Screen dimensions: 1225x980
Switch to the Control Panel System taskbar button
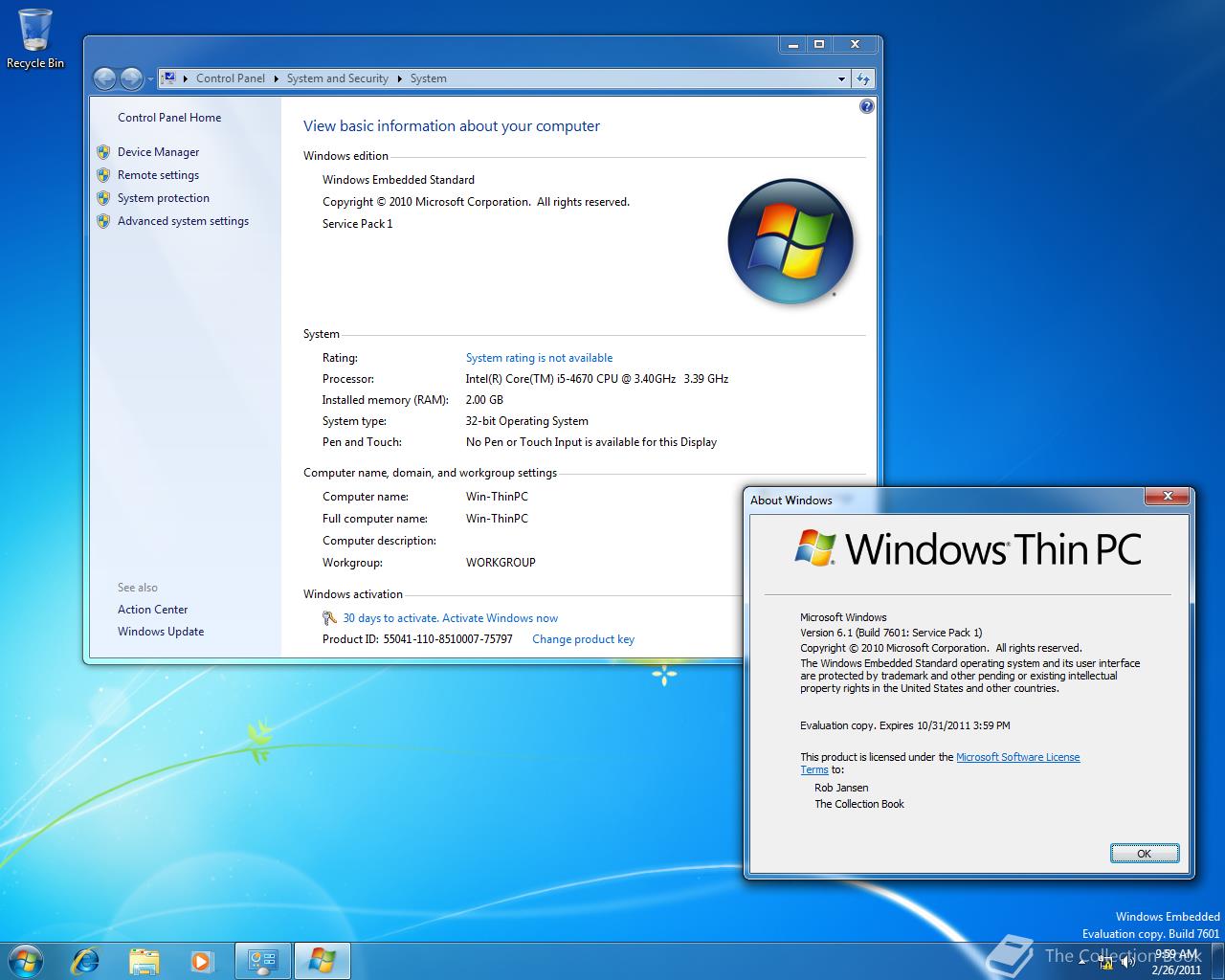coord(263,961)
